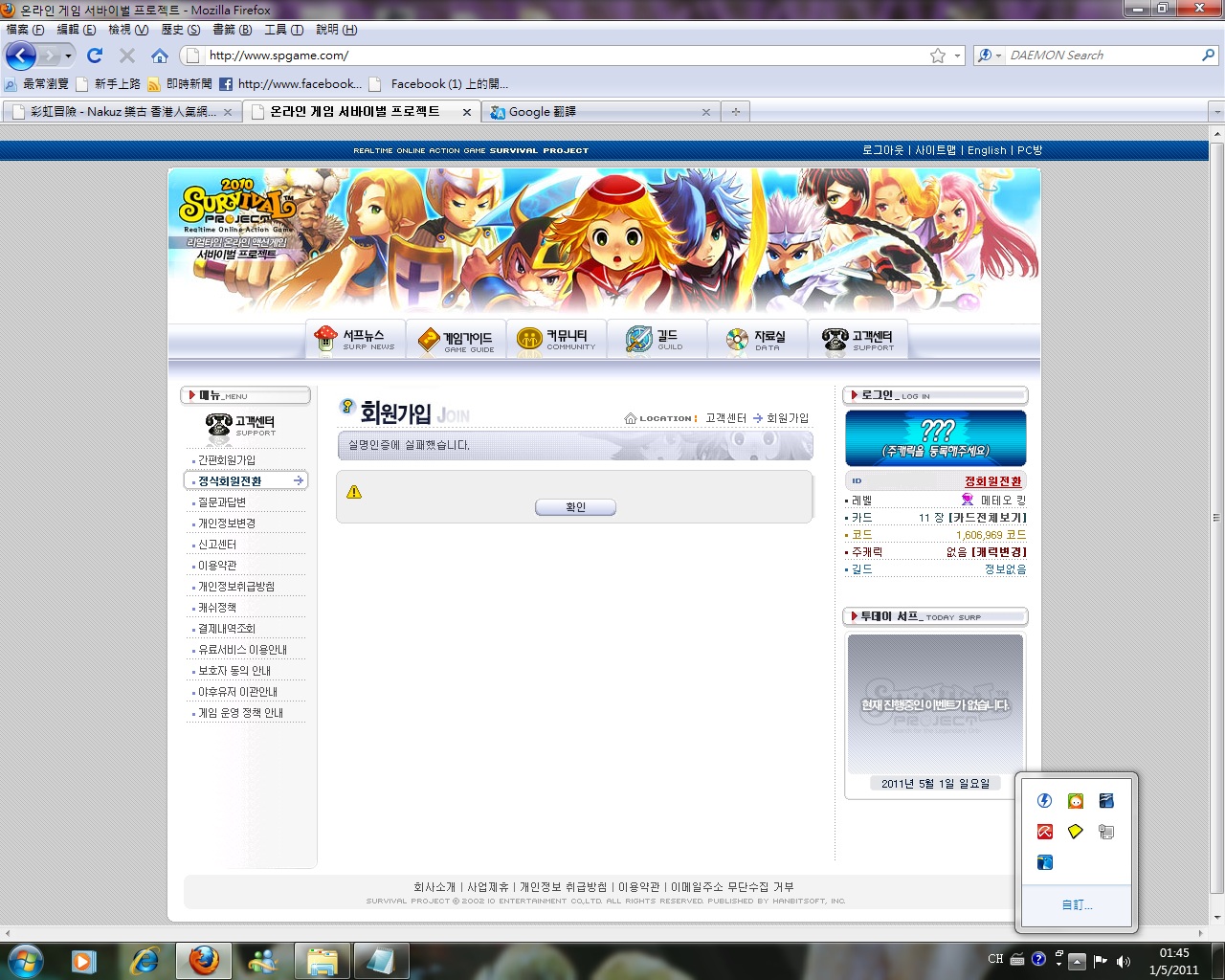Open the search engine selector dropdown
The width and height of the screenshot is (1225, 980).
click(x=990, y=56)
